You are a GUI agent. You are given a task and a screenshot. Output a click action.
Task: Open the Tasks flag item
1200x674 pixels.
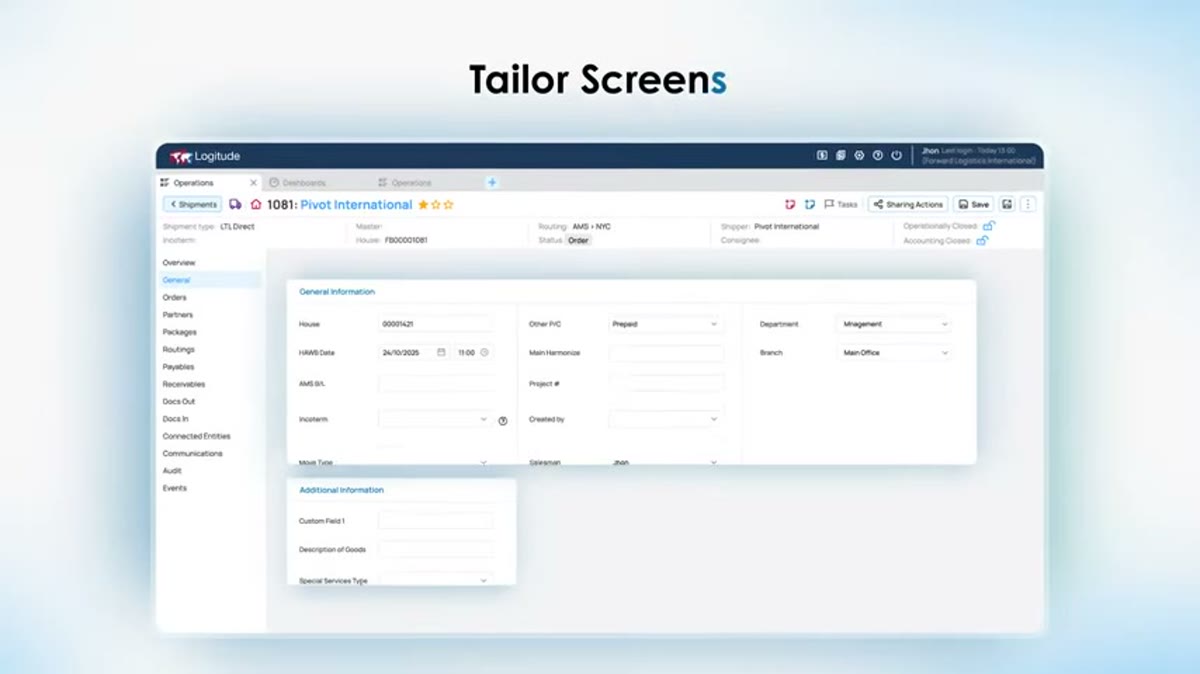[841, 204]
